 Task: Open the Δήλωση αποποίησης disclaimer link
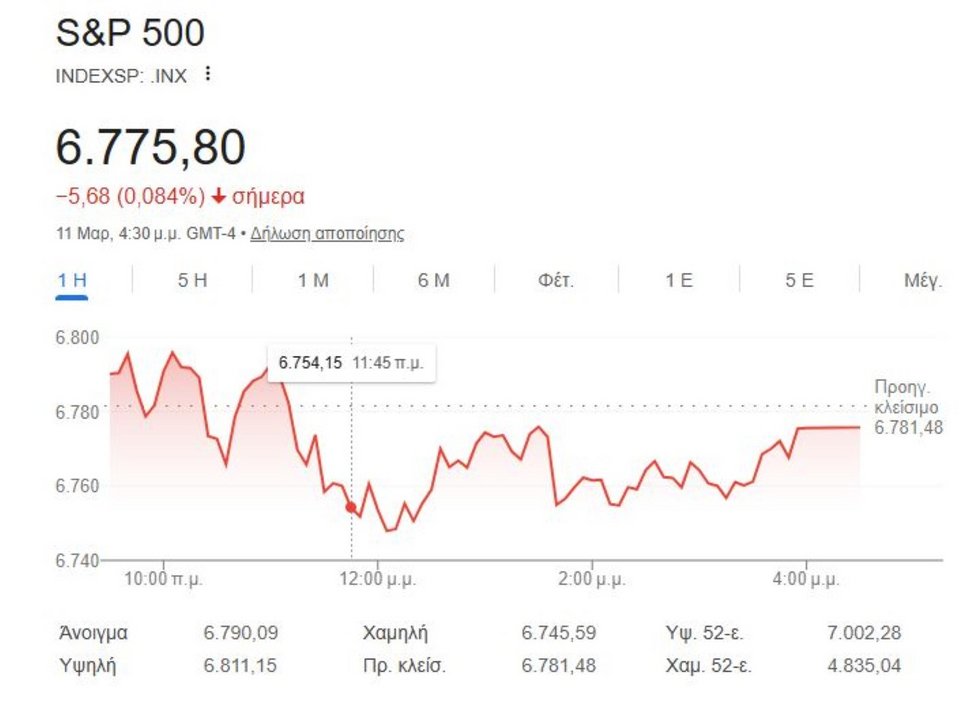pyautogui.click(x=327, y=234)
